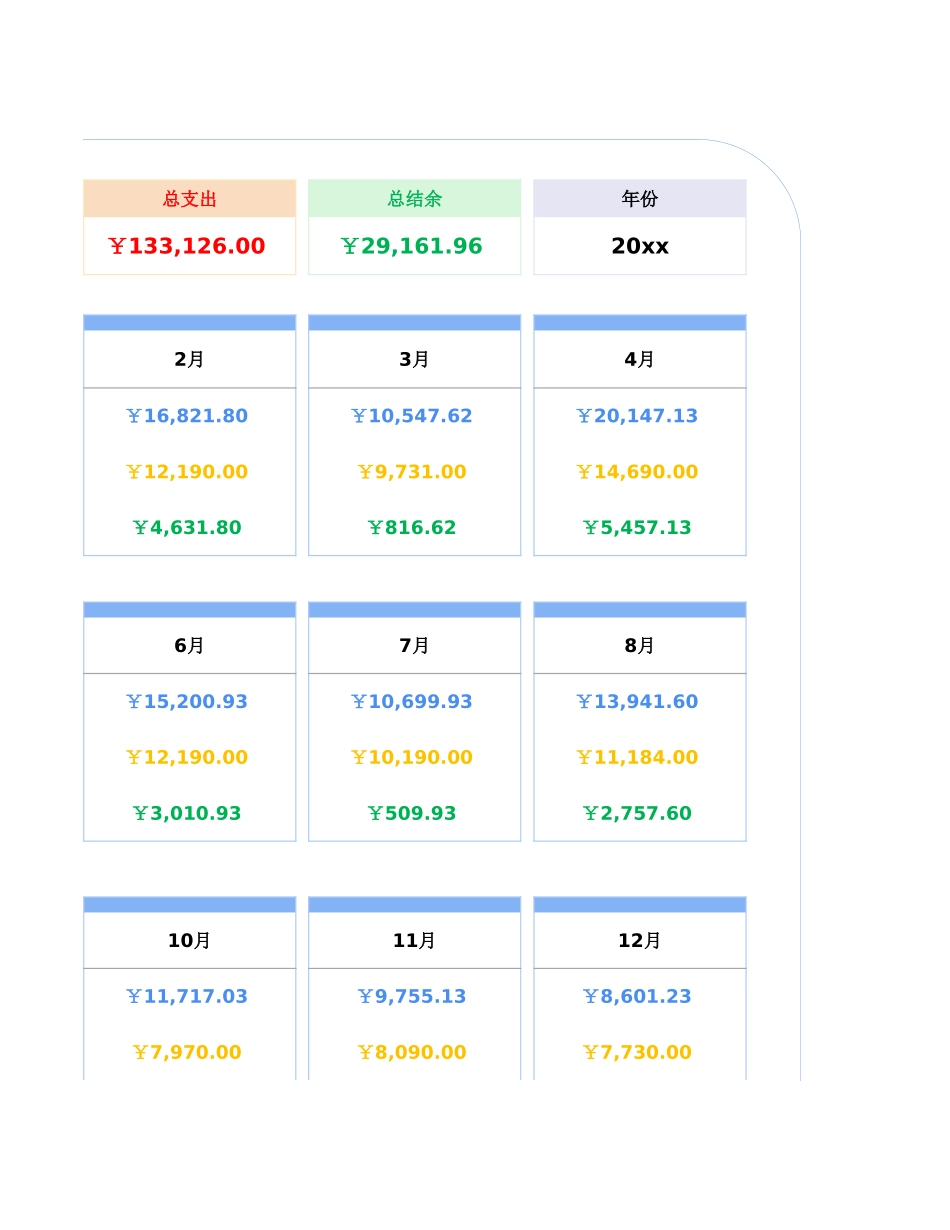950x1230 pixels.
Task: Select the 10月 month card title
Action: (189, 941)
